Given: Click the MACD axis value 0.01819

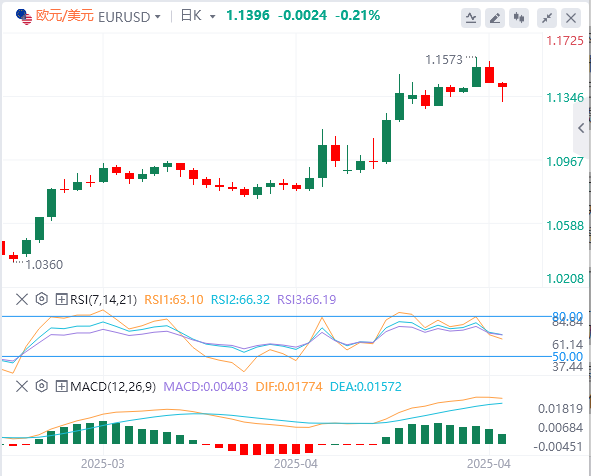Looking at the screenshot, I should [x=560, y=409].
